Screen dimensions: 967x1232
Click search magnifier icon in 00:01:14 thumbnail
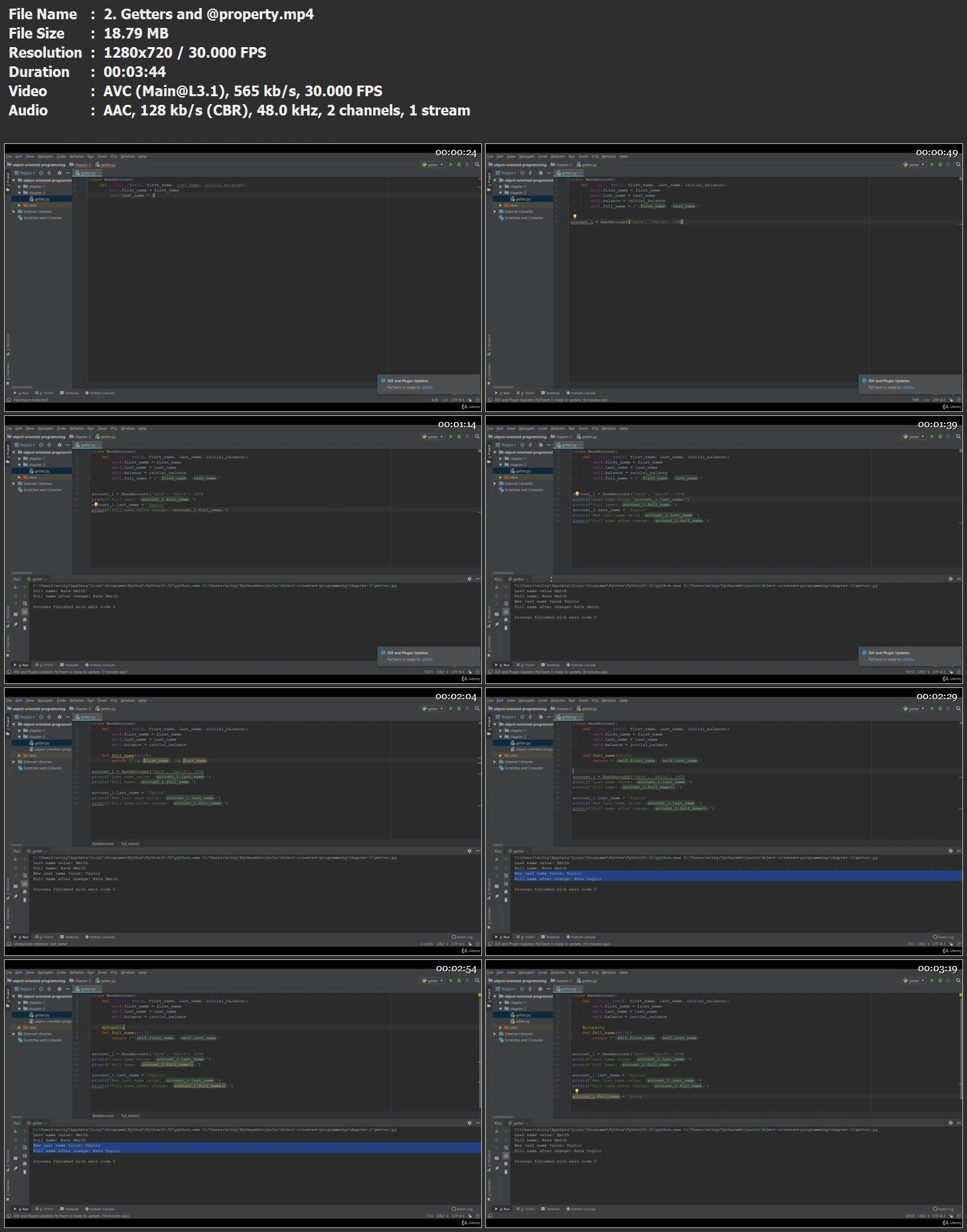pos(477,437)
